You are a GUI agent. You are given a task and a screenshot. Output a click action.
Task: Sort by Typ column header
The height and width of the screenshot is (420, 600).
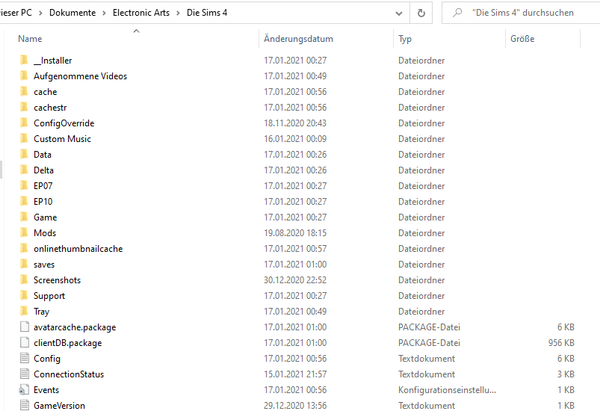(x=405, y=39)
